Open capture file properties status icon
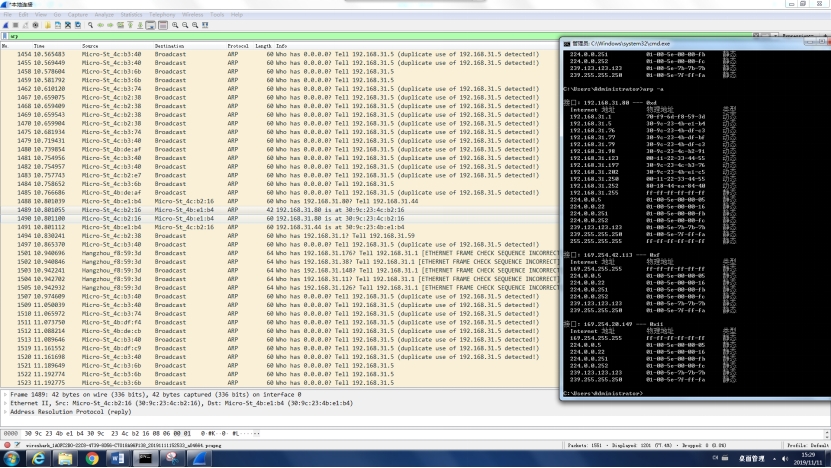This screenshot has height=468, width=831. coord(17,445)
